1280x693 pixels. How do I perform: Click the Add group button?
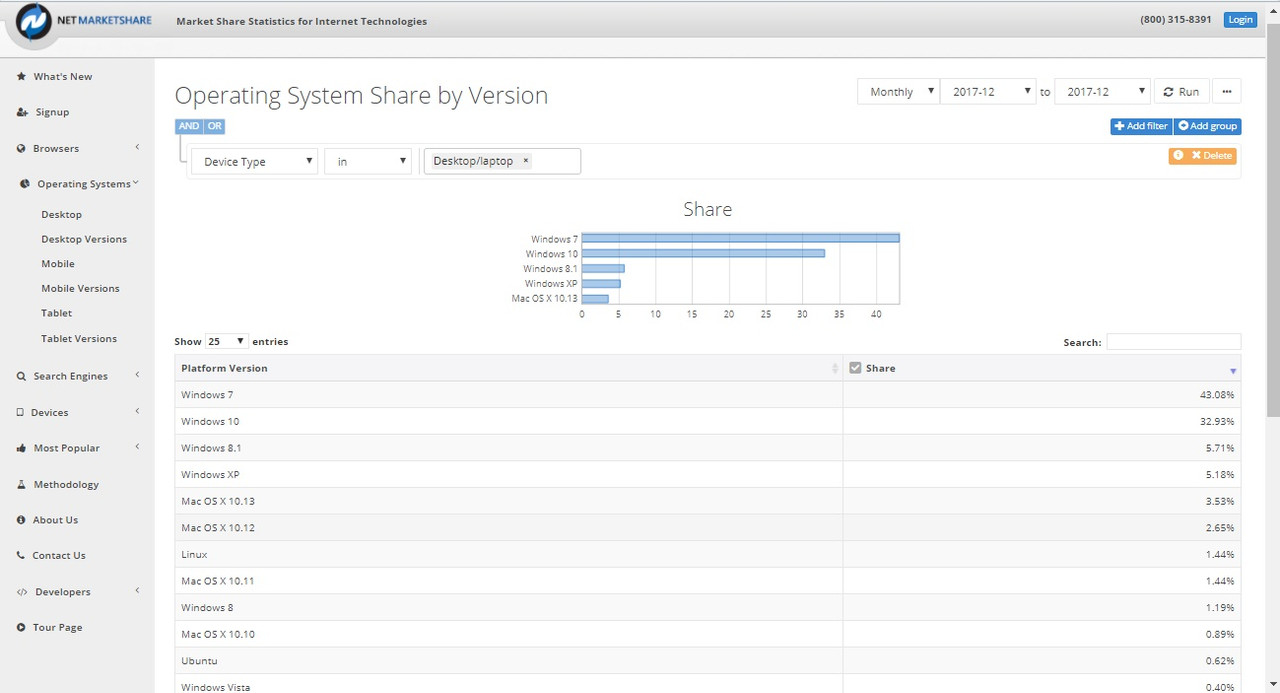pos(1207,126)
